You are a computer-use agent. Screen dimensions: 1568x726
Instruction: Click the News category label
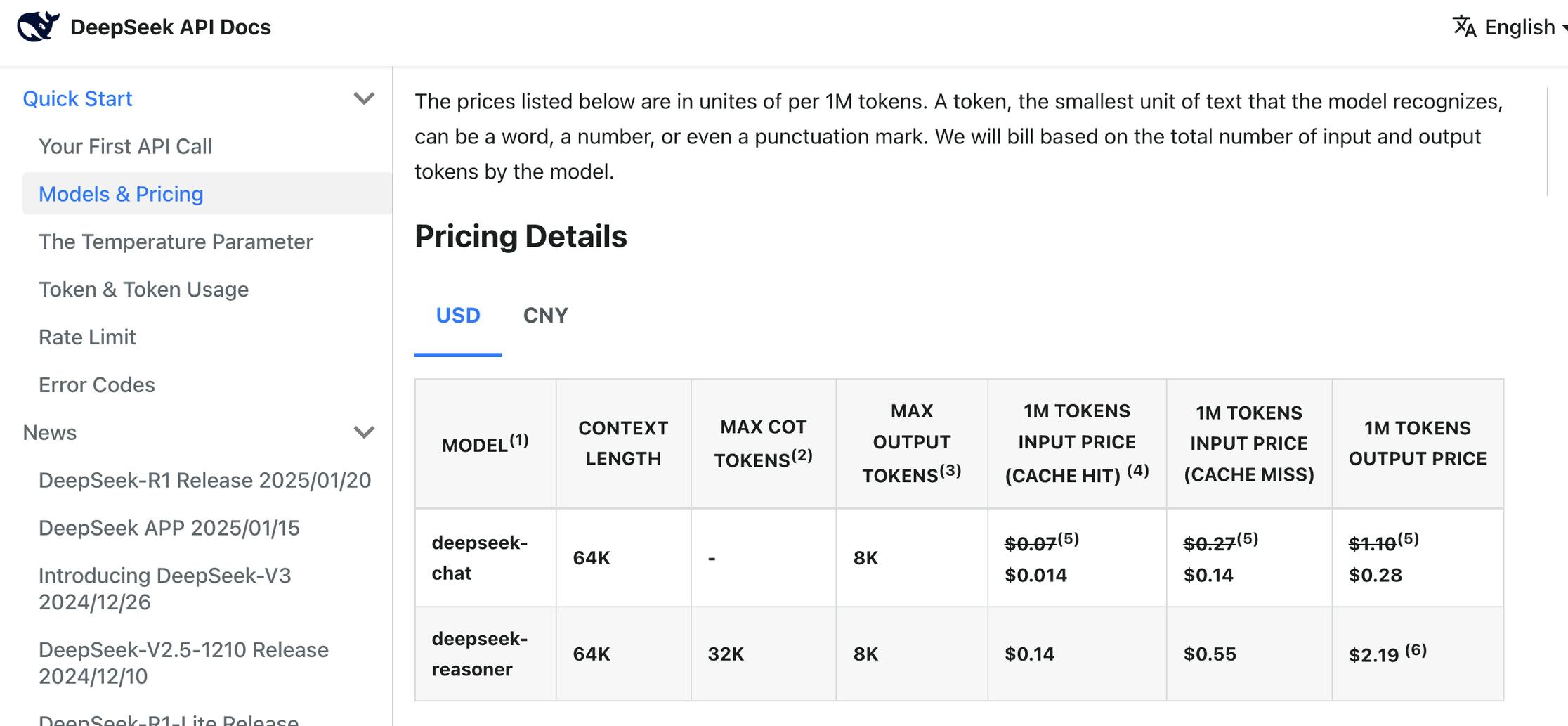tap(49, 432)
